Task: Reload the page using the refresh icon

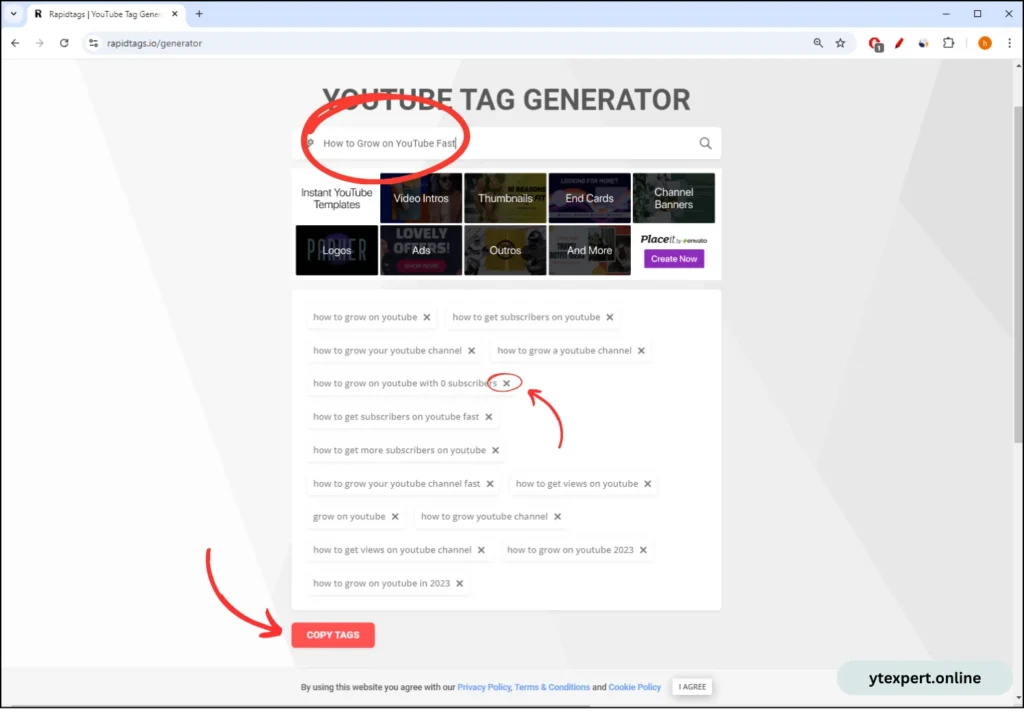Action: (x=63, y=43)
